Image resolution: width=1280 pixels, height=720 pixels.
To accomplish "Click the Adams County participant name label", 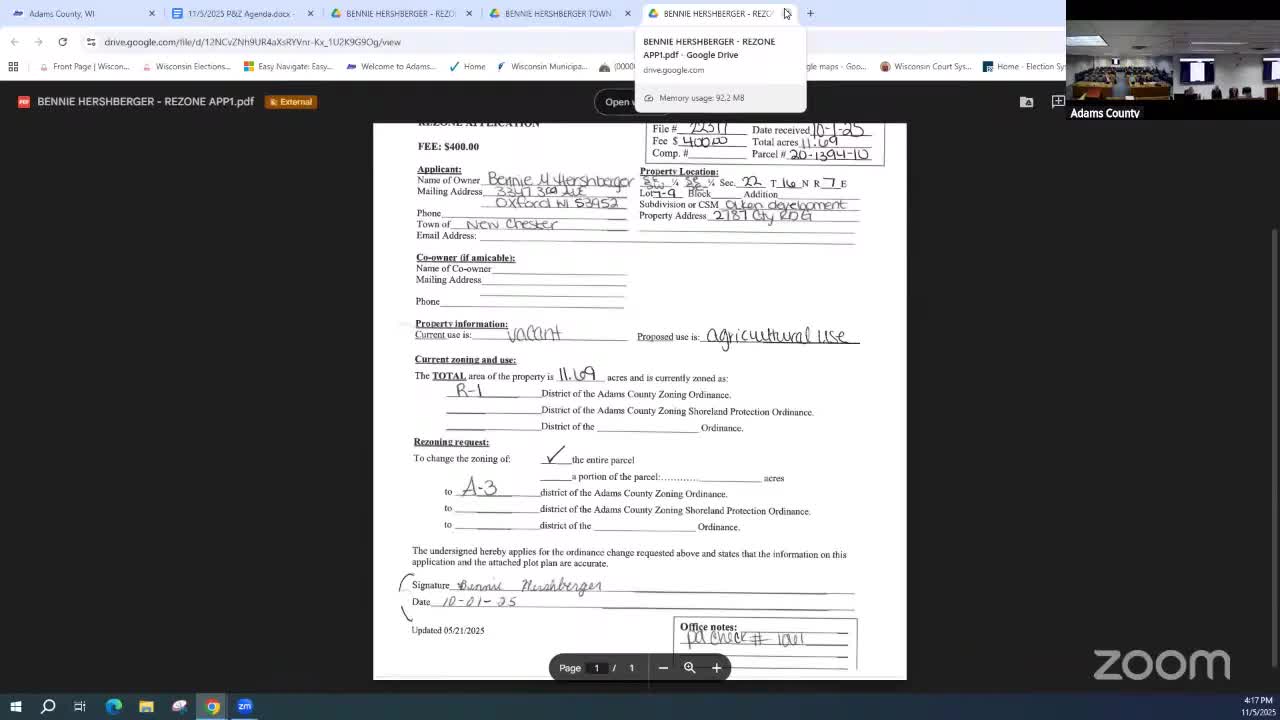I will coord(1105,113).
